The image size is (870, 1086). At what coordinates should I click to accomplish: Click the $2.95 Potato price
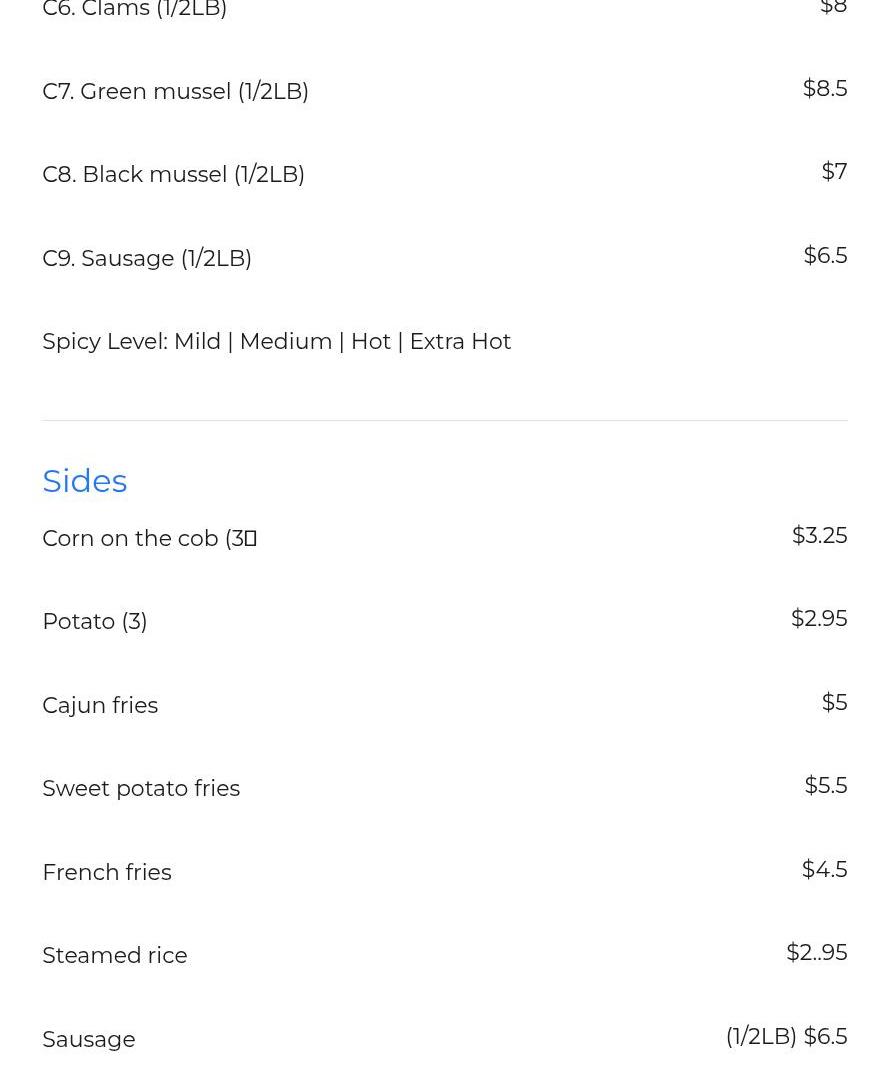pos(819,618)
